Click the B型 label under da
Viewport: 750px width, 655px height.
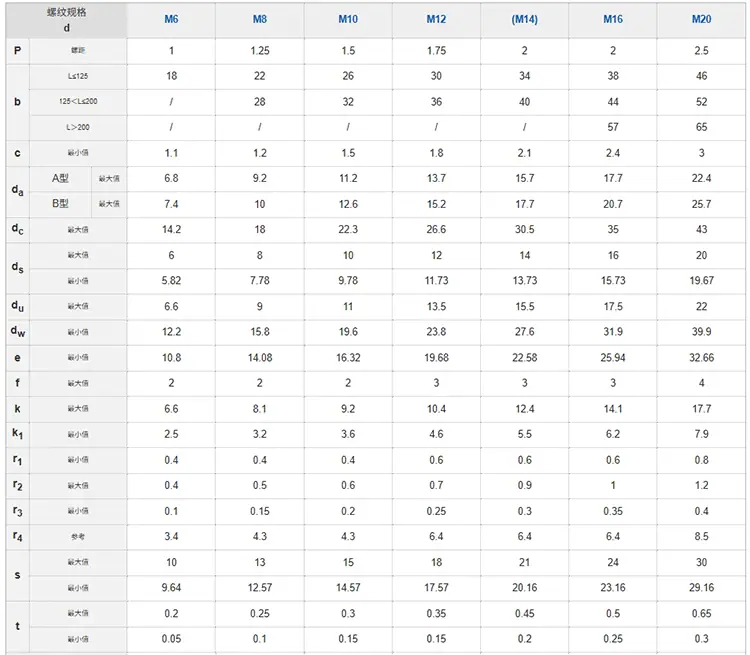(x=60, y=204)
